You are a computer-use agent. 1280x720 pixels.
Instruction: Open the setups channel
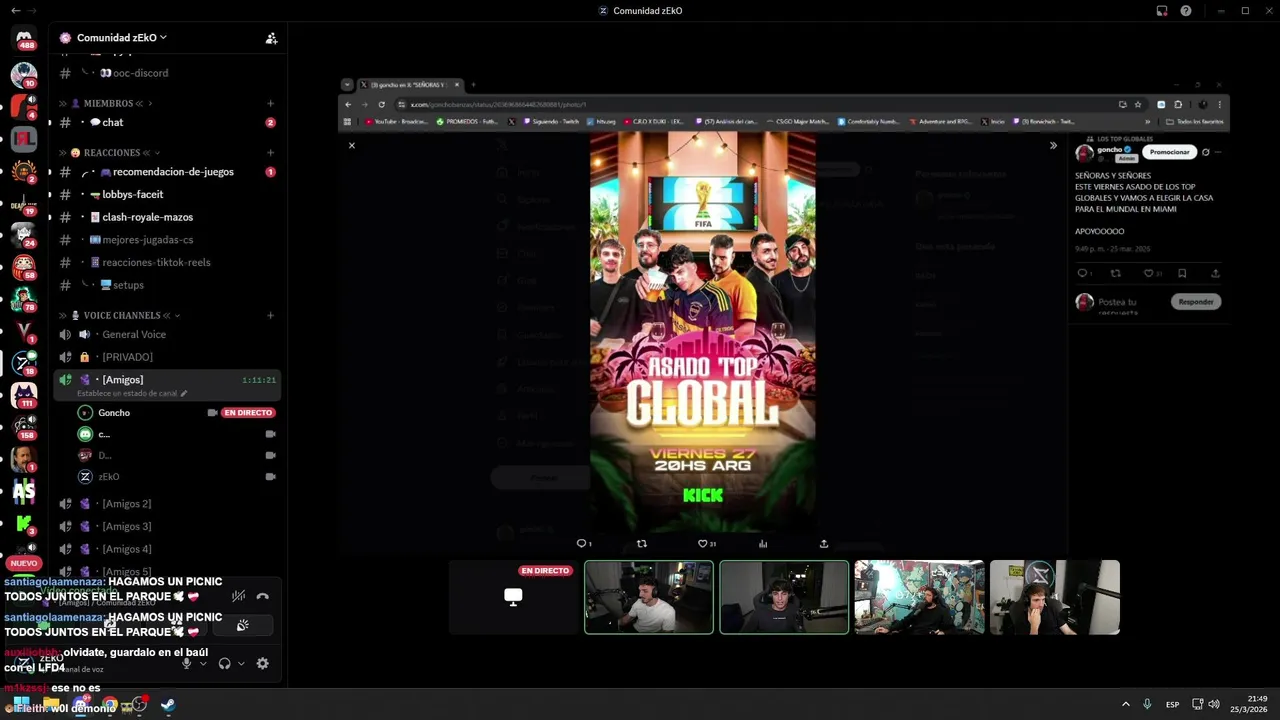click(166, 285)
